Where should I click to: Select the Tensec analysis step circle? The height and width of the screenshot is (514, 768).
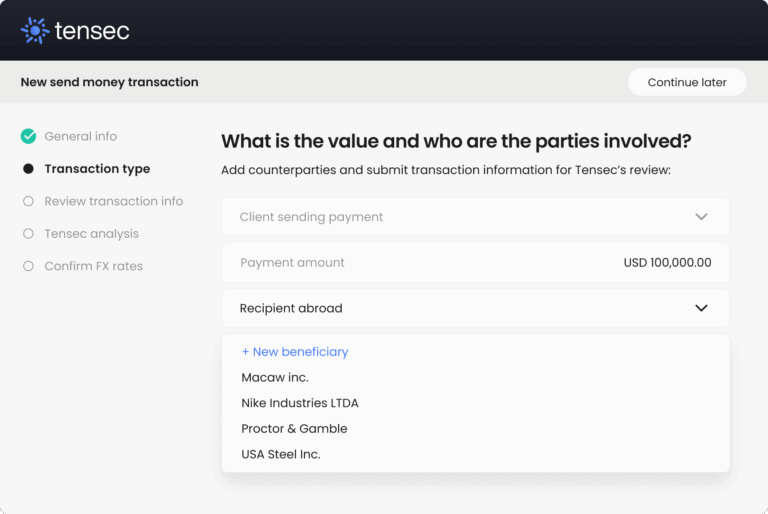point(28,234)
